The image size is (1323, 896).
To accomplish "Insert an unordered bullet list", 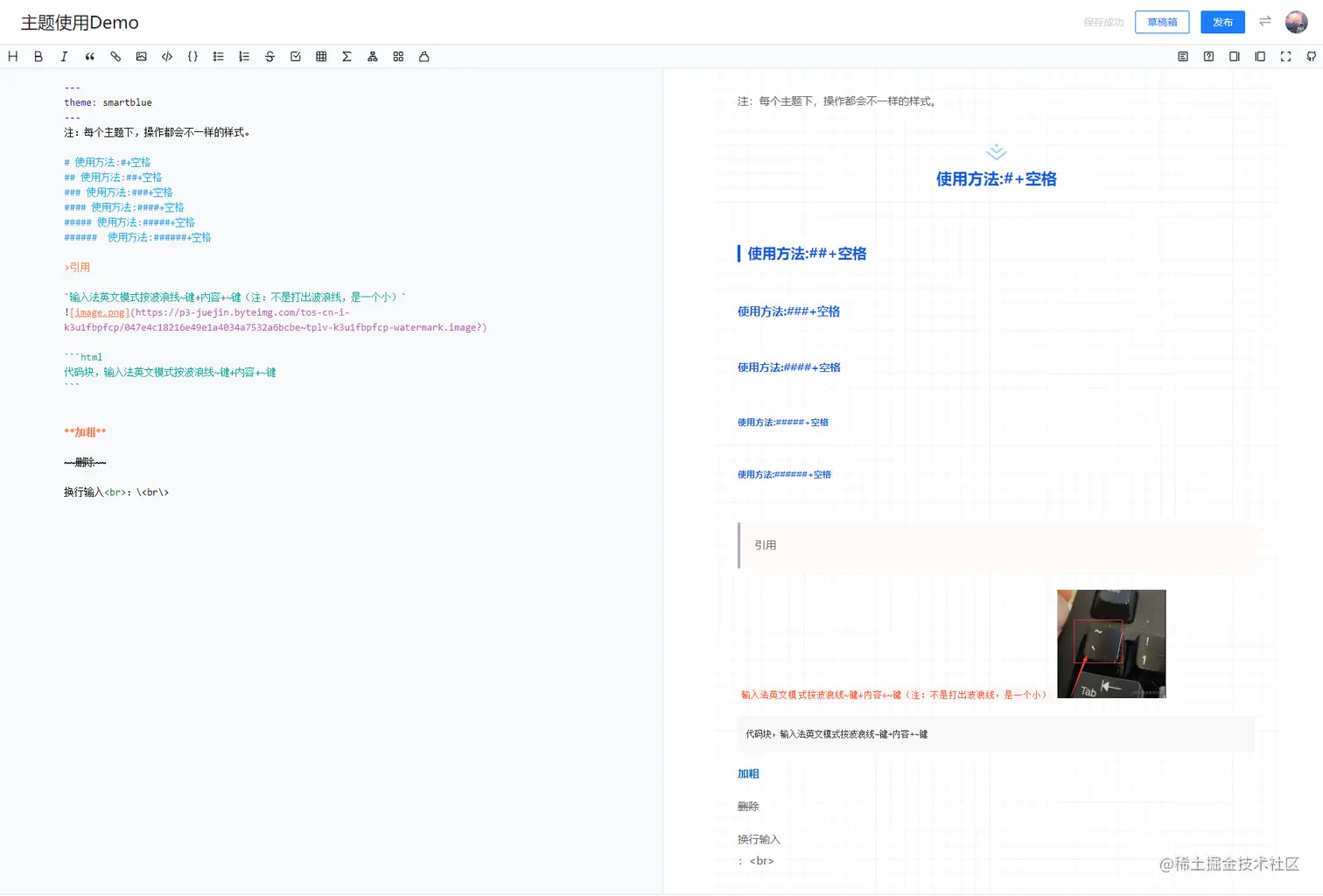I will click(x=219, y=56).
